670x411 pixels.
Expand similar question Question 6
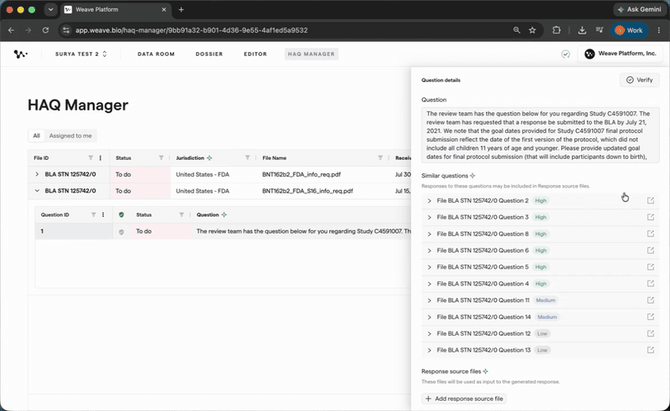(429, 251)
